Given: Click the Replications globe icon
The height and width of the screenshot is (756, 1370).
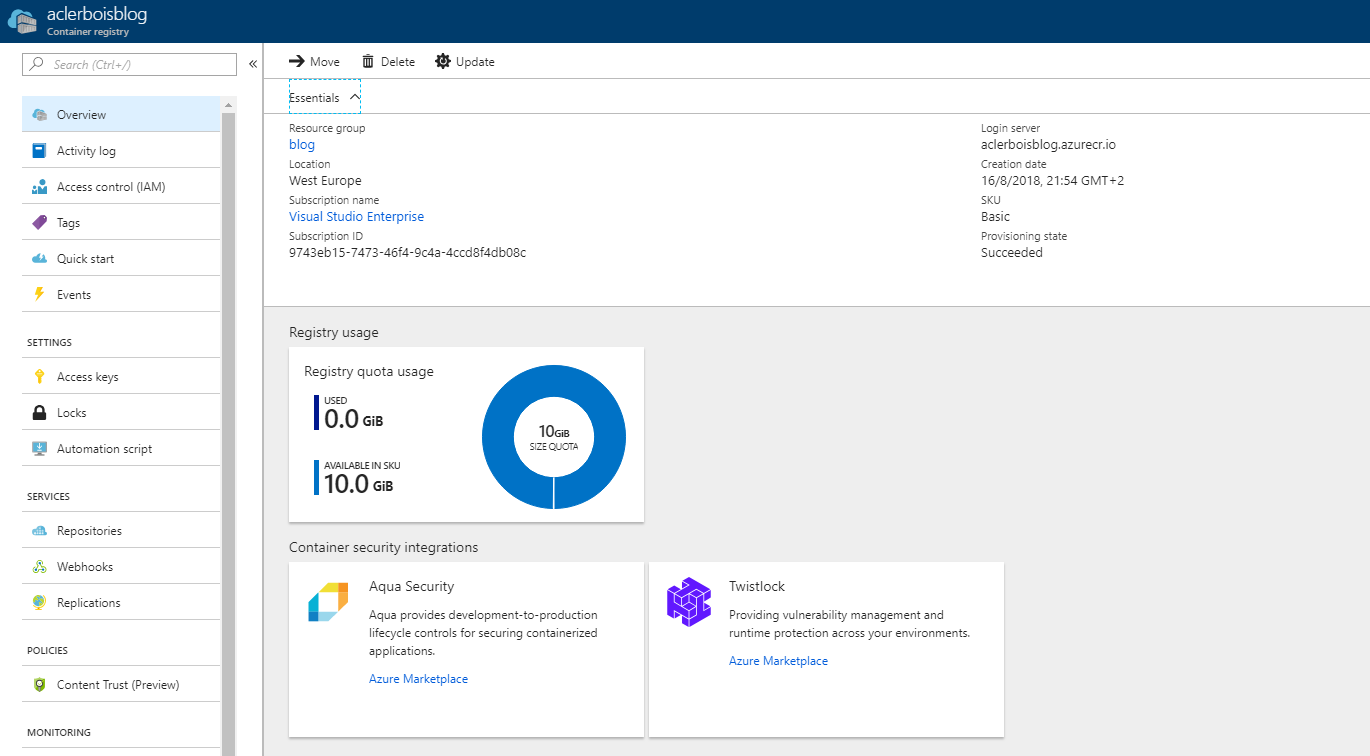Looking at the screenshot, I should point(39,603).
